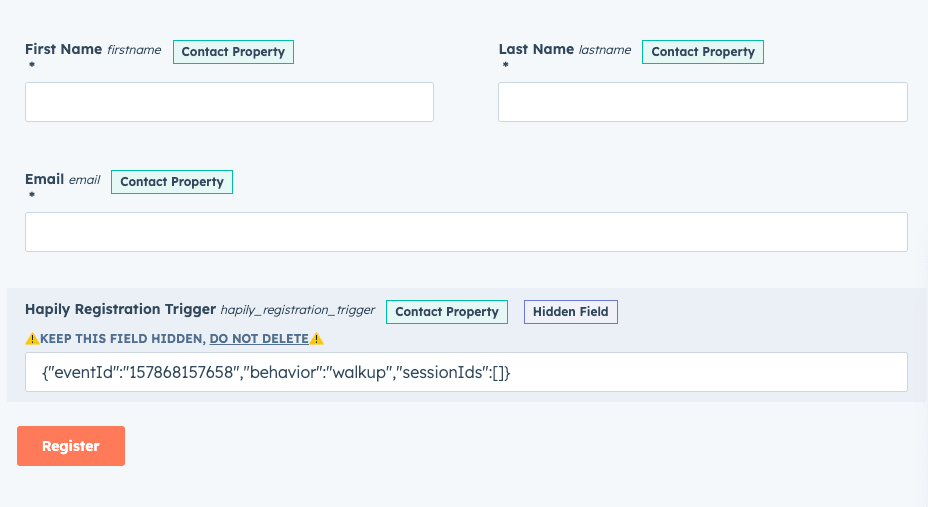Select the Email input field
928x507 pixels.
coord(466,232)
